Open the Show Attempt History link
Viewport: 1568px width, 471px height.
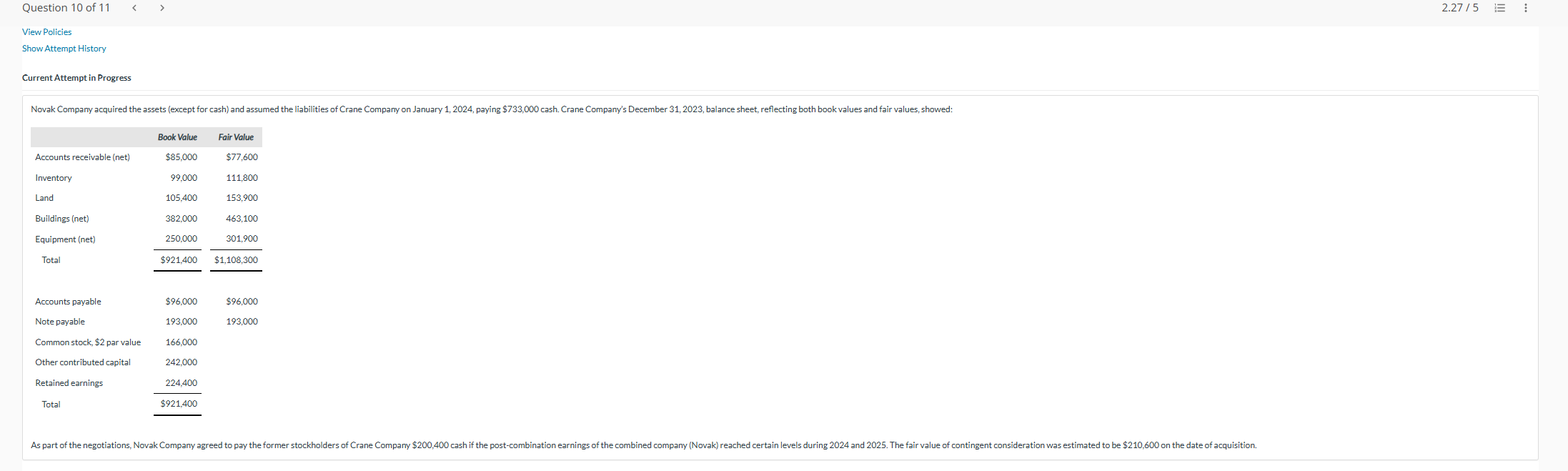tap(64, 49)
